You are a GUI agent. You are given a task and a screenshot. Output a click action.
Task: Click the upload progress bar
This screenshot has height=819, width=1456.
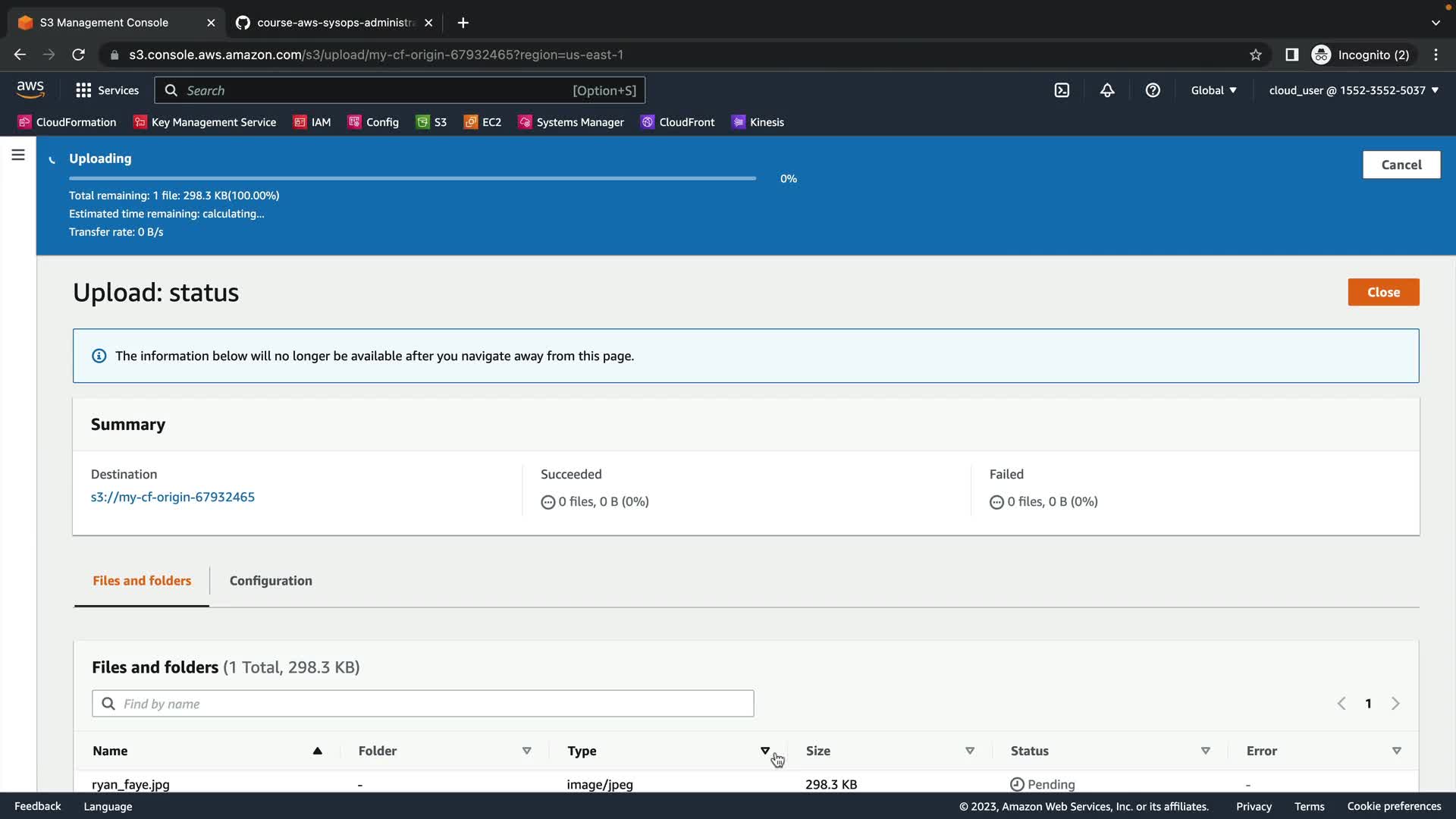pos(413,178)
